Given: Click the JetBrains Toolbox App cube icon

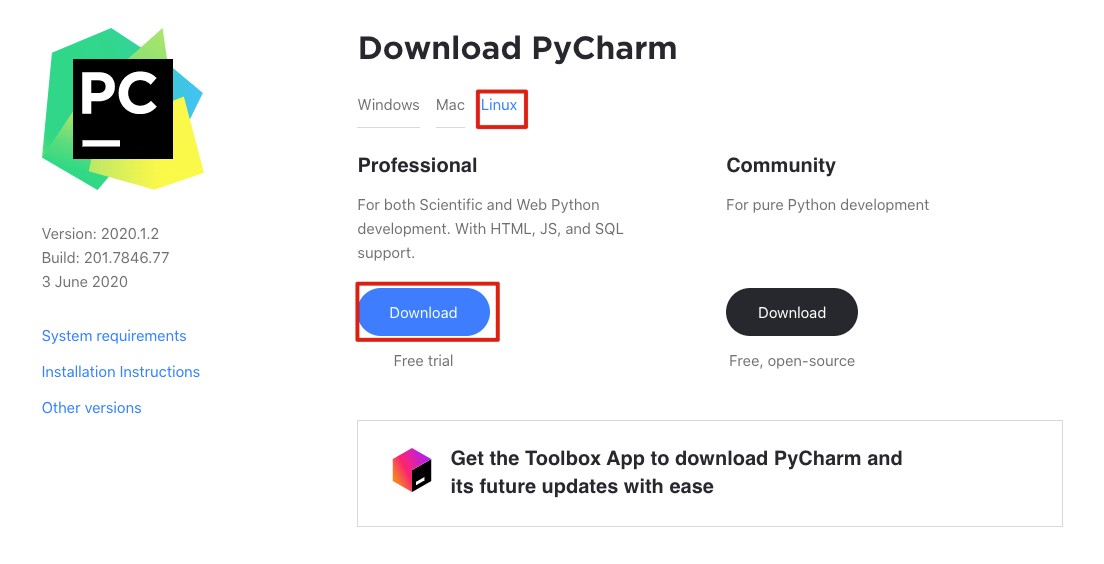Looking at the screenshot, I should [412, 470].
